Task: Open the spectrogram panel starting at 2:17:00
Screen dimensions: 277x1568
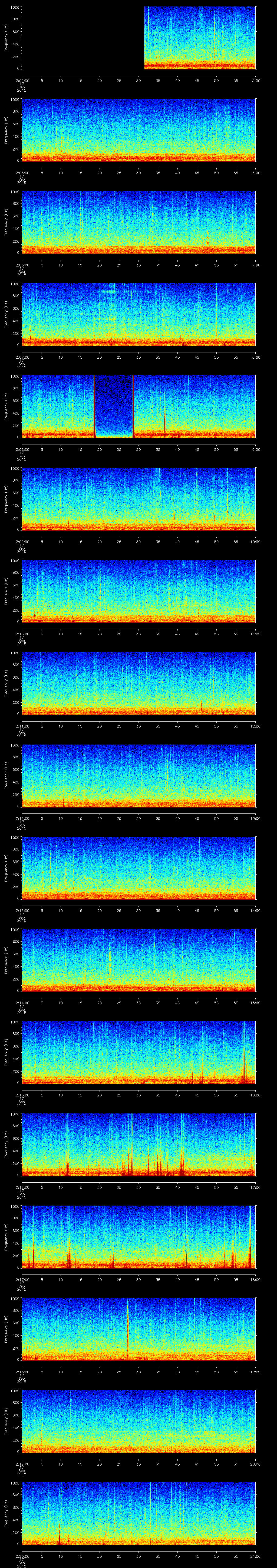Action: click(139, 1237)
